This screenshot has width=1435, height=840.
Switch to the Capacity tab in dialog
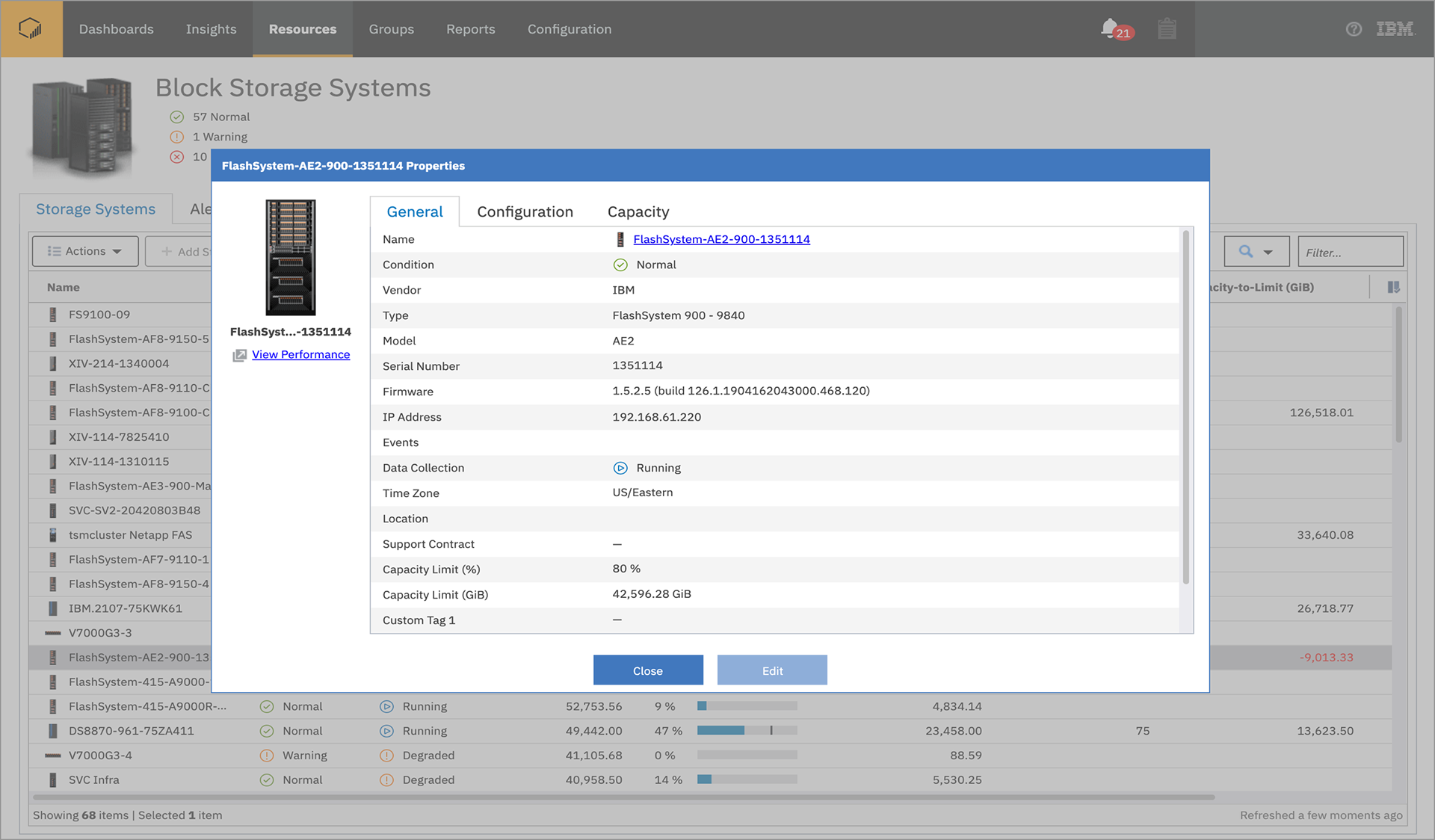[638, 211]
